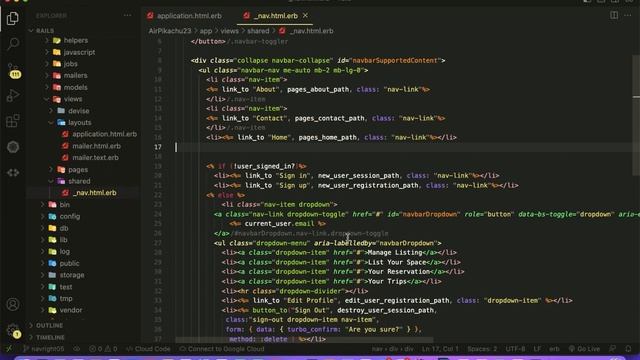Image resolution: width=640 pixels, height=360 pixels.
Task: Select _nav.html.erb in the file tree
Action: click(x=95, y=193)
